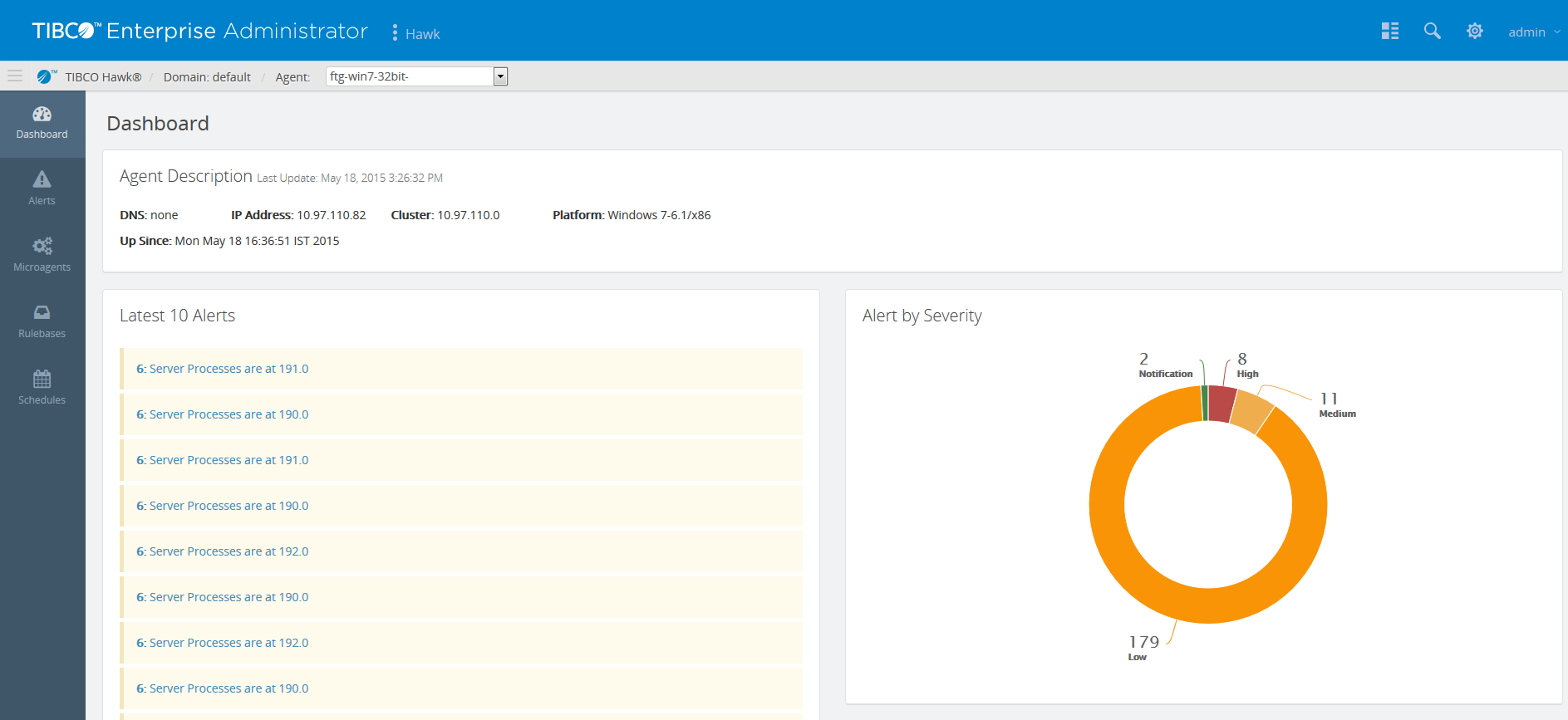The height and width of the screenshot is (720, 1568).
Task: Open the Alerts warning triangle icon
Action: pyautogui.click(x=42, y=179)
